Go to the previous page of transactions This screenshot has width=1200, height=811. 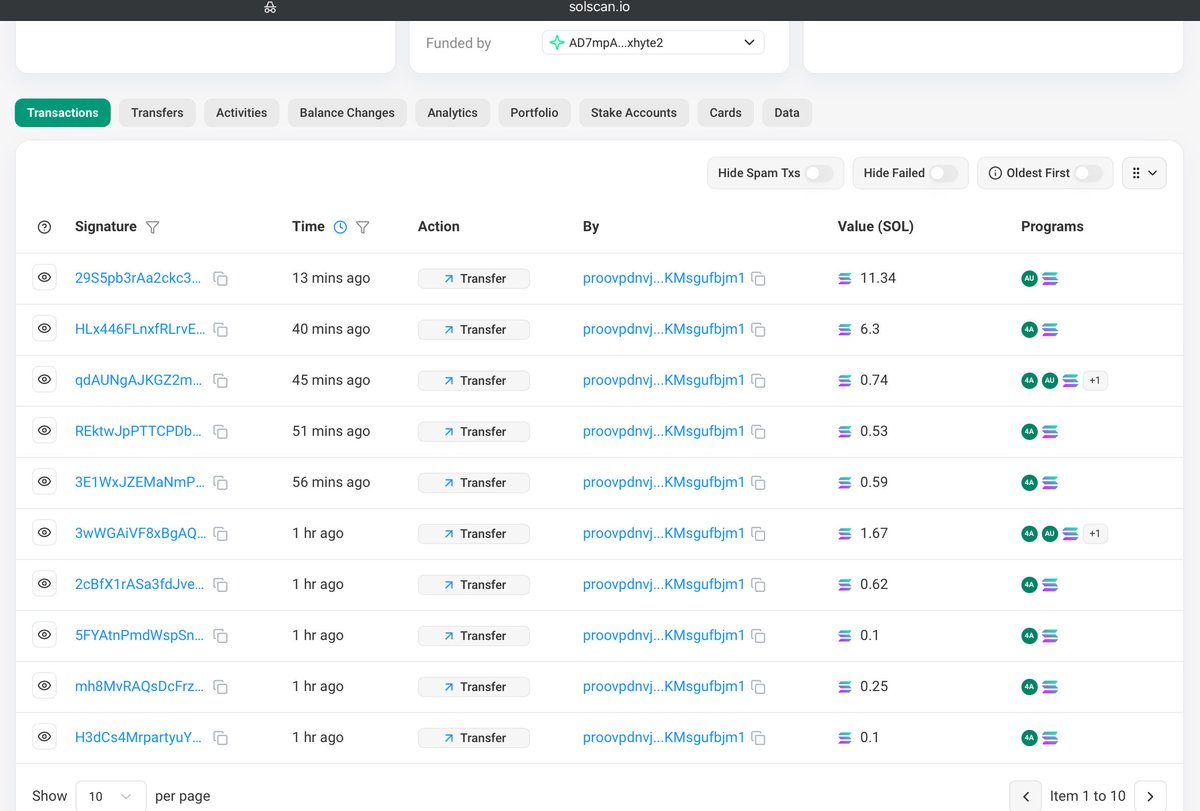click(1025, 796)
